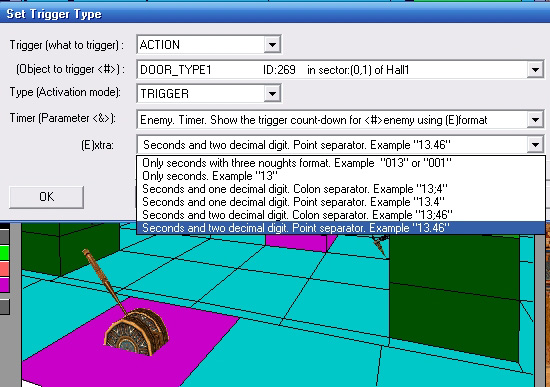Expand the Object to trigger dropdown

[535, 70]
